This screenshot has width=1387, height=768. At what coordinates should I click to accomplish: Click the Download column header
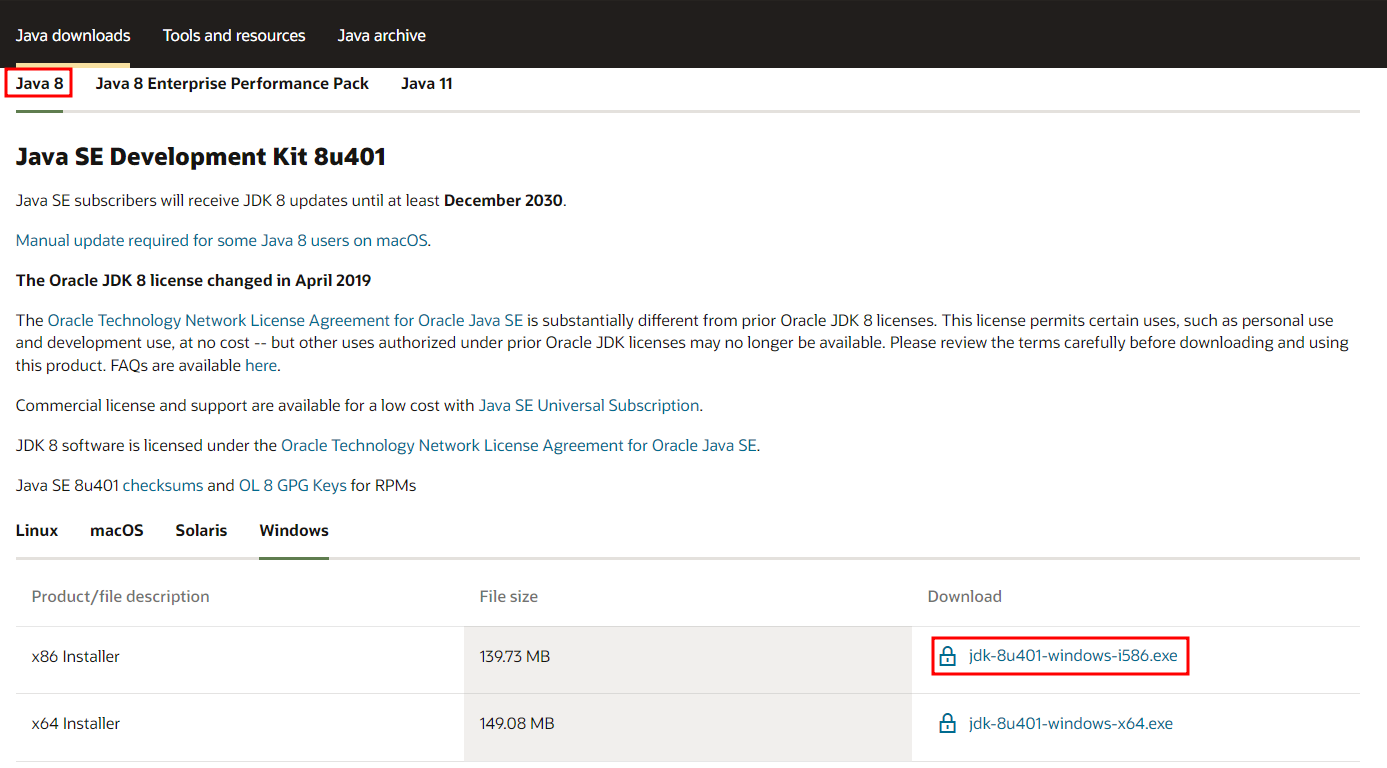(965, 596)
